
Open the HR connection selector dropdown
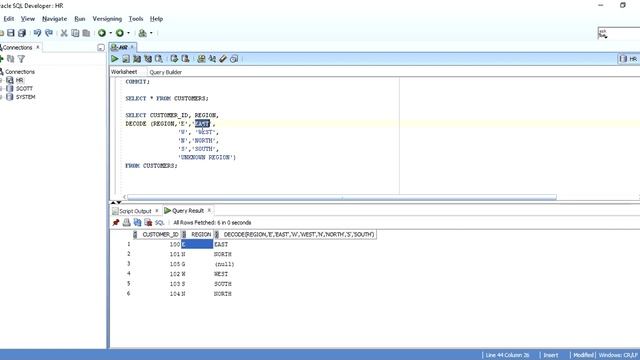pos(629,59)
